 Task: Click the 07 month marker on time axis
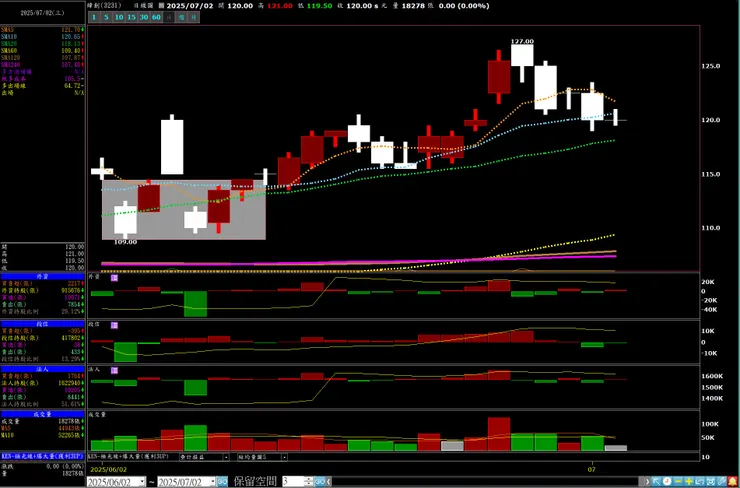pyautogui.click(x=592, y=470)
